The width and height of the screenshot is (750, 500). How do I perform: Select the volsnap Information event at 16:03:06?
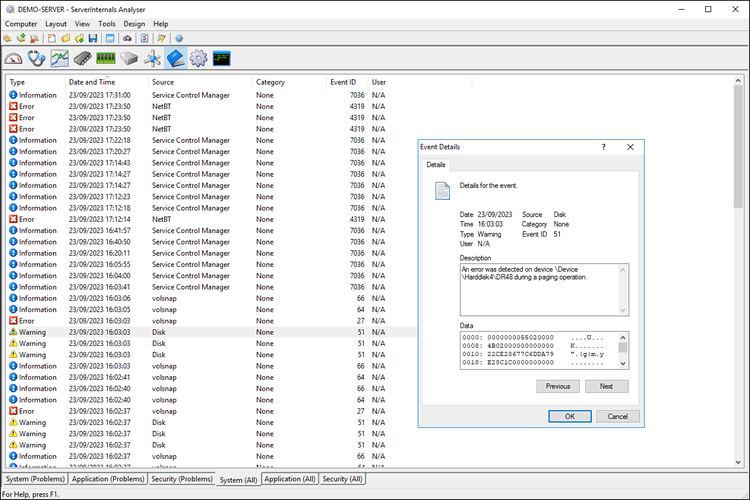click(x=212, y=299)
